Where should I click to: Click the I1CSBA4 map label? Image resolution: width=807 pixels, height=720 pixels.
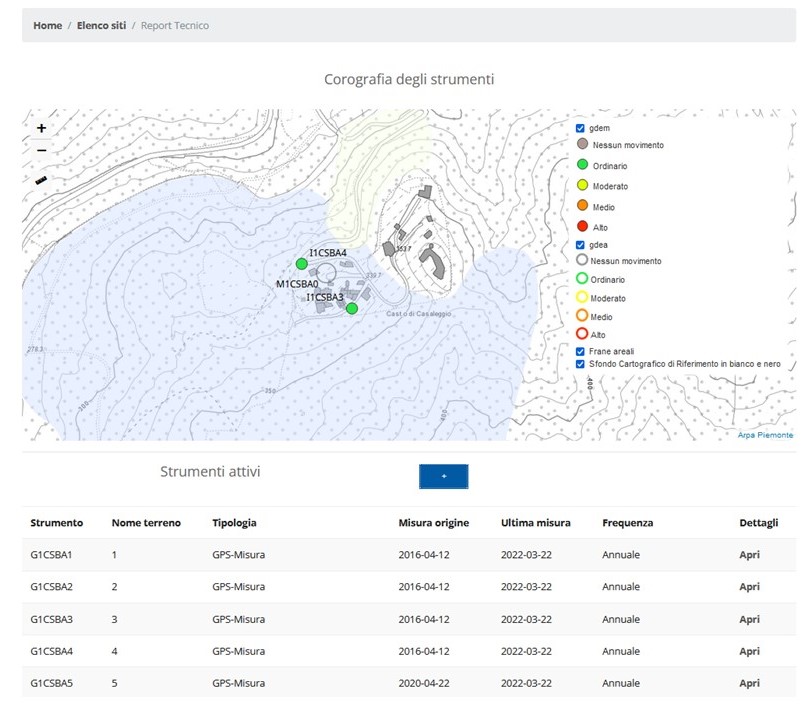tap(328, 253)
